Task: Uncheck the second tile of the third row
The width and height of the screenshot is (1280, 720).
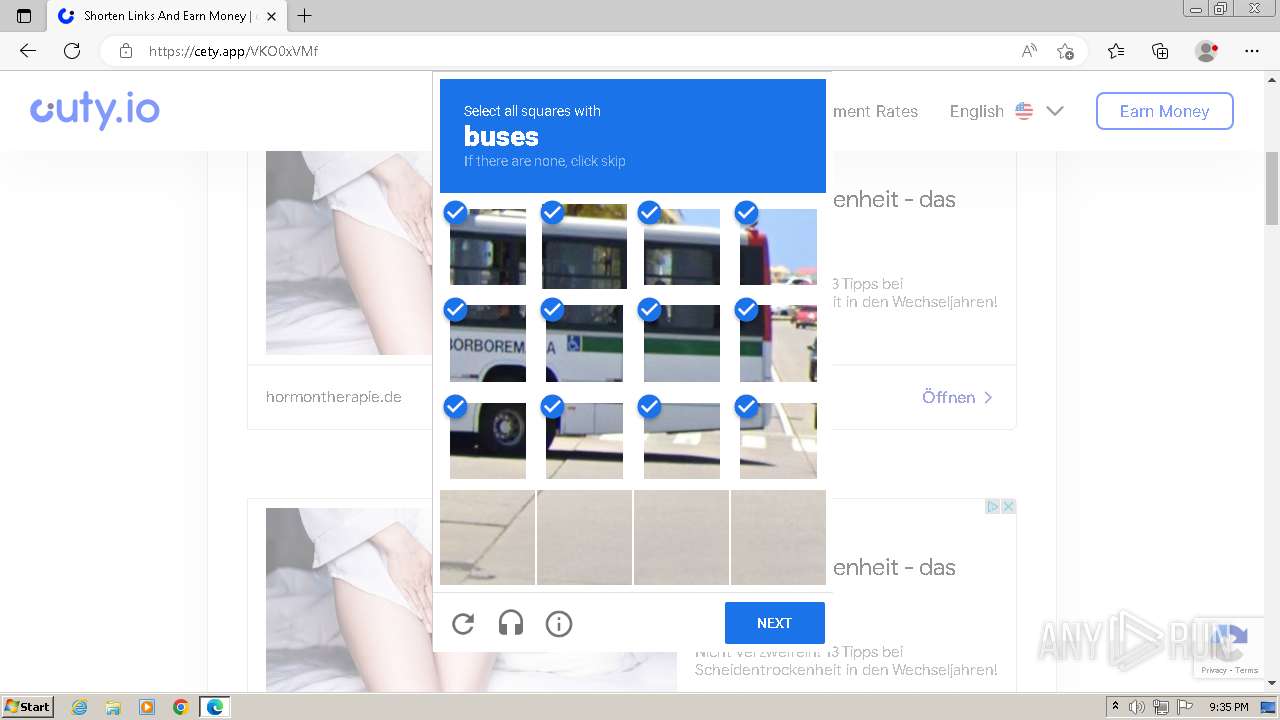Action: click(x=584, y=439)
